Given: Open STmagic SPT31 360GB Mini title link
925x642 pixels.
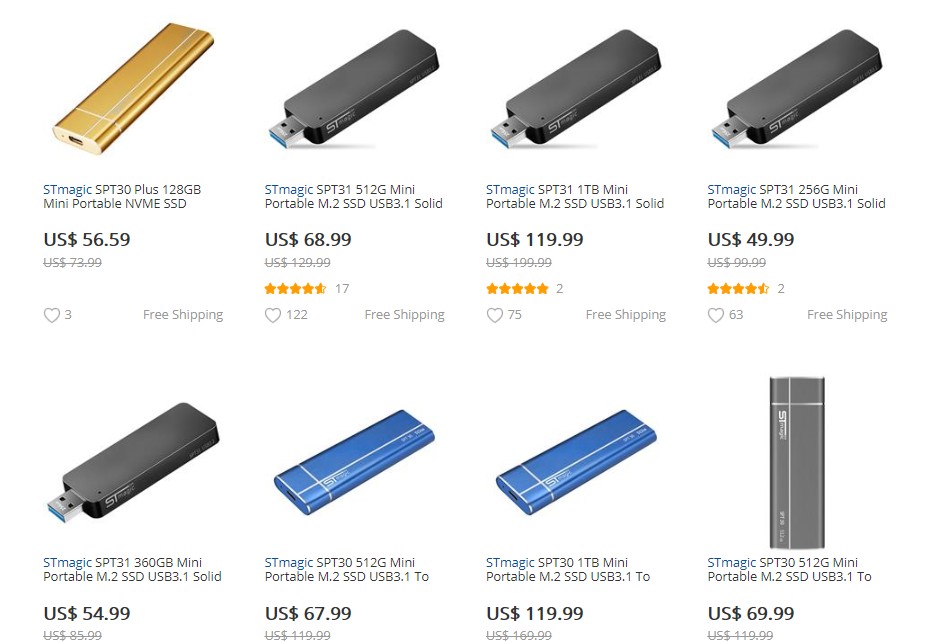Looking at the screenshot, I should point(132,569).
